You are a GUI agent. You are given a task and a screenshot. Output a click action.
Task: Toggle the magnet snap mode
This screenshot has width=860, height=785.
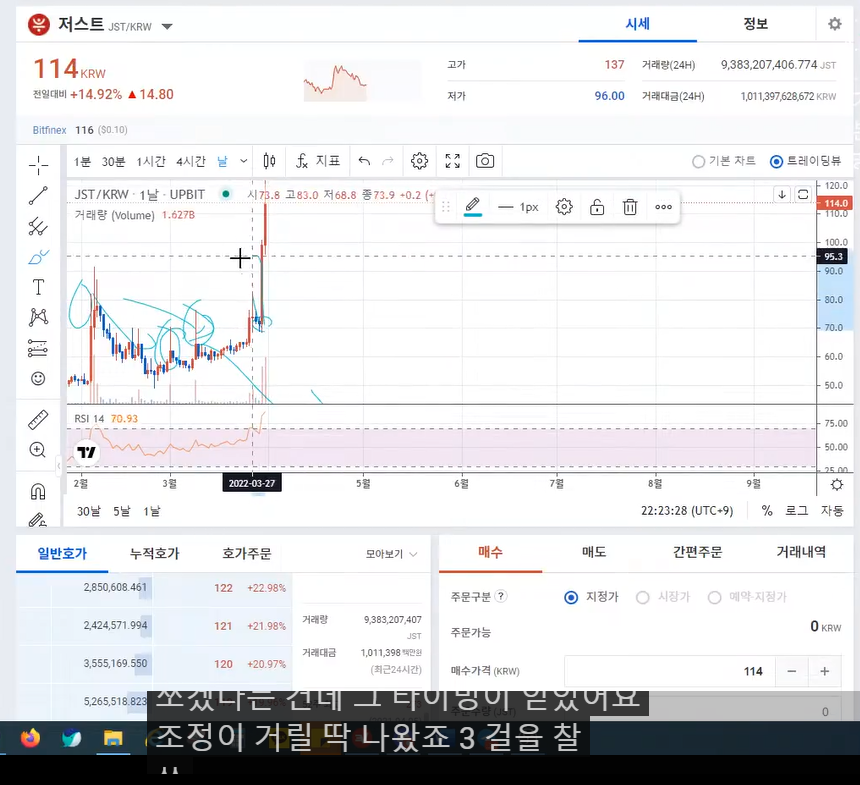[x=38, y=492]
